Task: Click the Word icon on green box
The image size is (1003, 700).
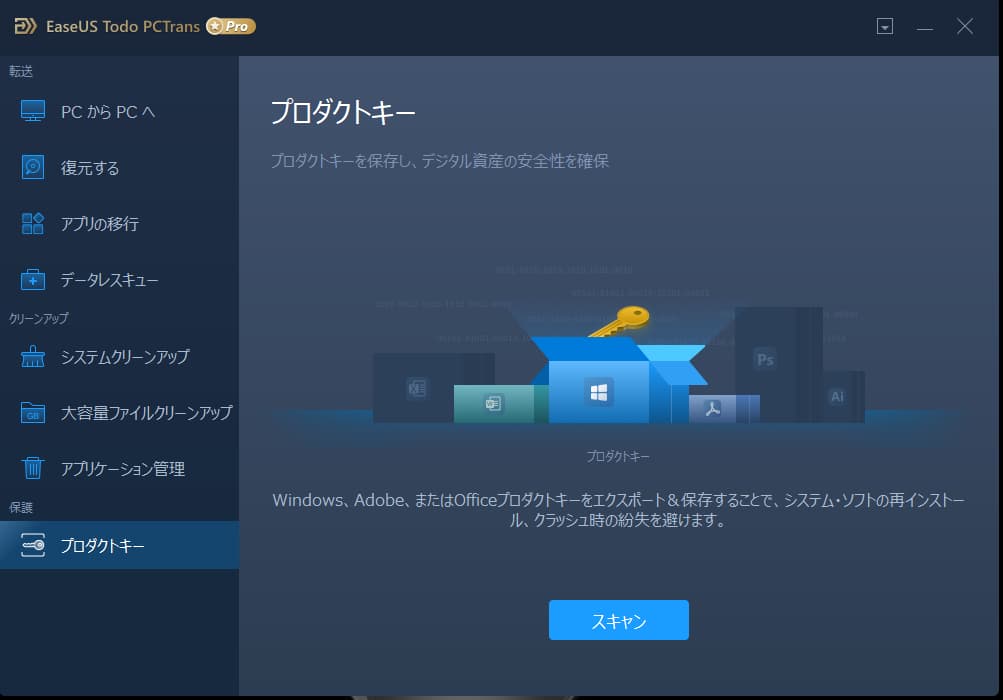Action: (493, 404)
